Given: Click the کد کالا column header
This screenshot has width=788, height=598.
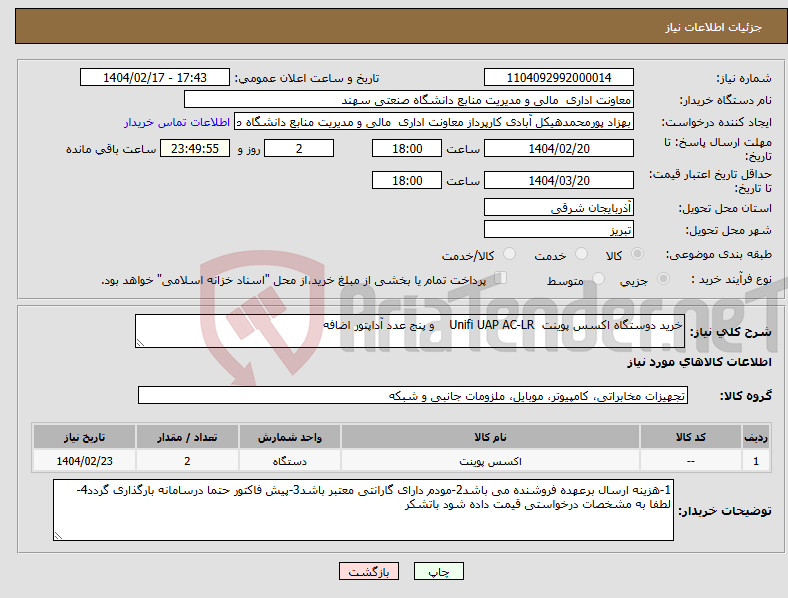Looking at the screenshot, I should coord(691,437).
